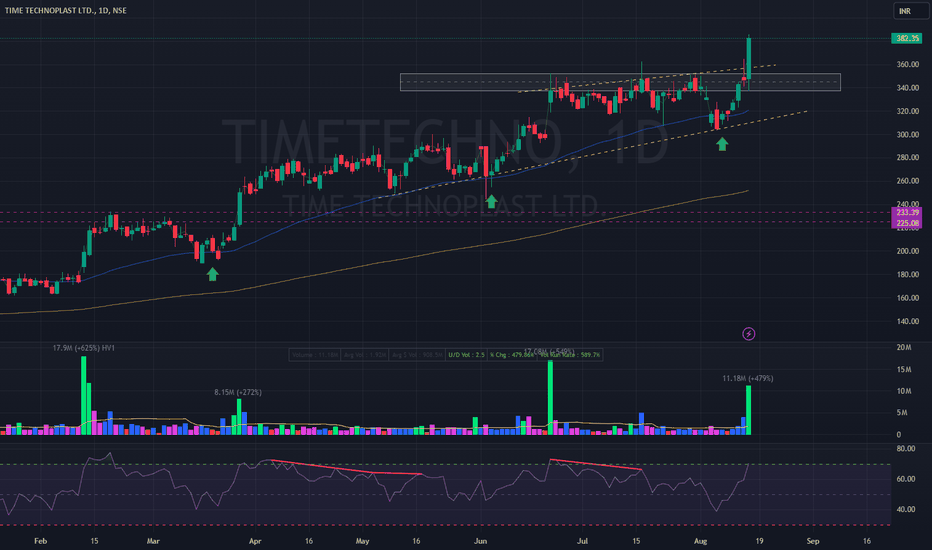Click the Jun label on time axis
The image size is (932, 550).
(480, 541)
